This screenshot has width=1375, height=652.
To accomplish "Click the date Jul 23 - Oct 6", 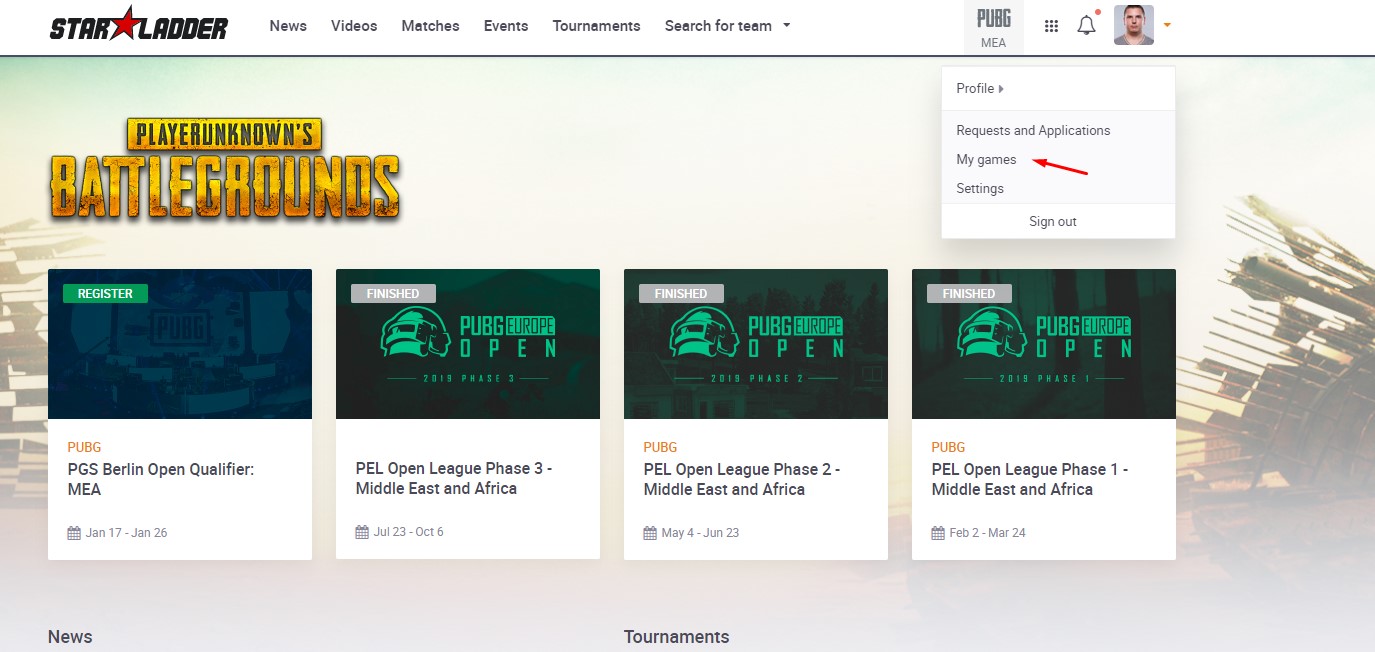I will 409,532.
